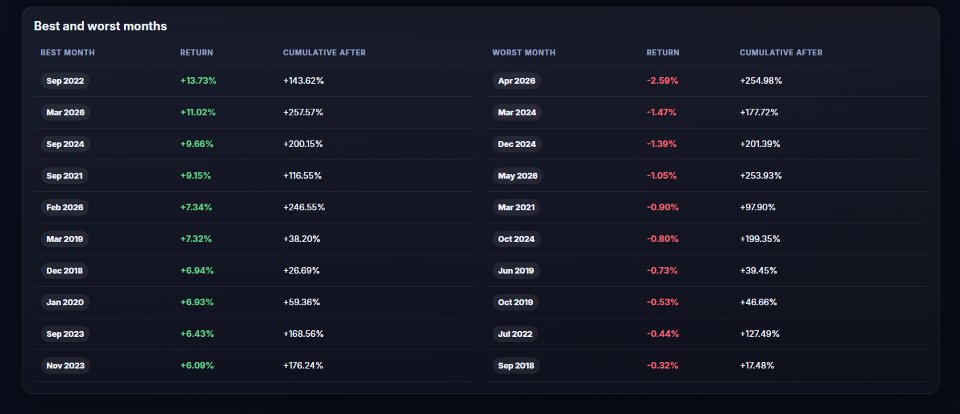Click the May 2026 worst month pill
This screenshot has width=960, height=414.
pyautogui.click(x=517, y=176)
